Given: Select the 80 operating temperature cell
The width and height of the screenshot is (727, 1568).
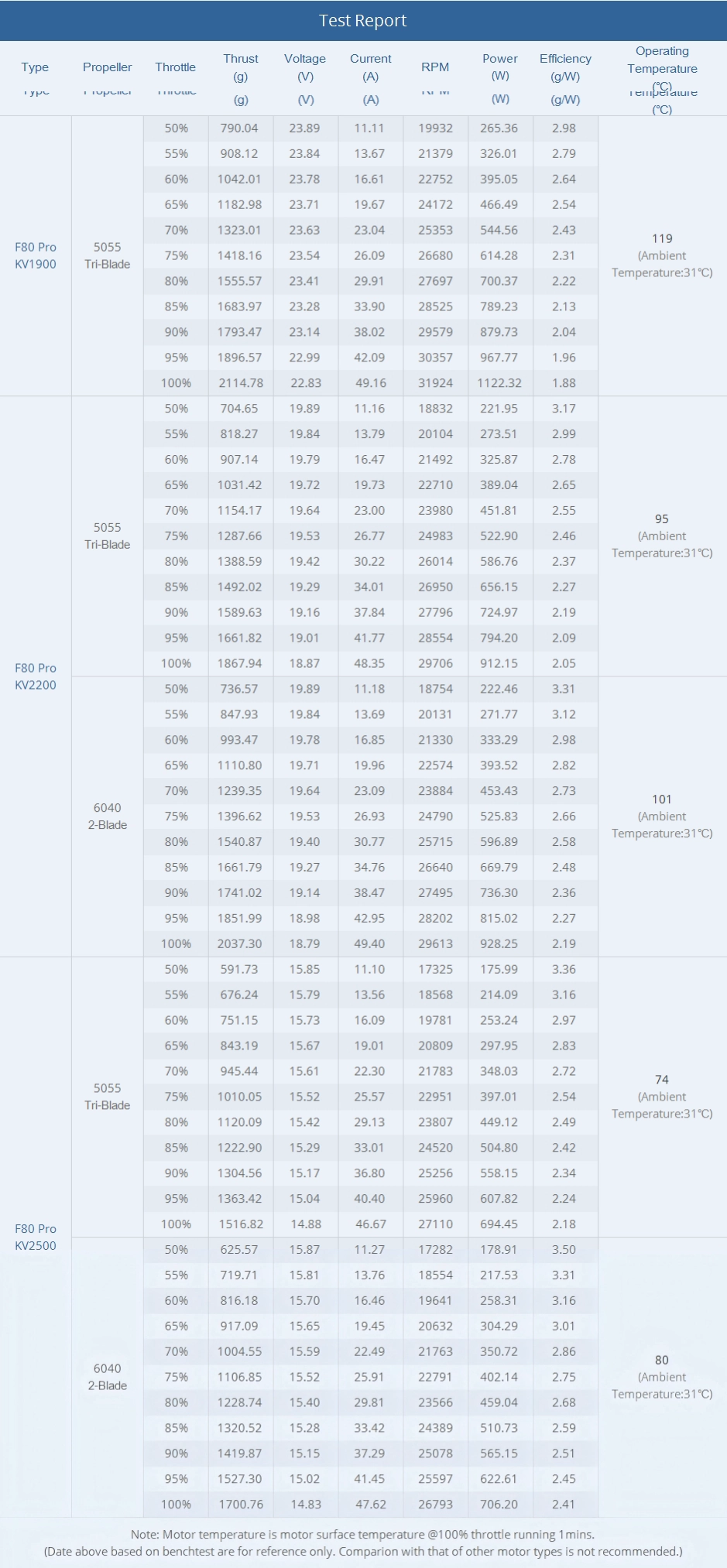Looking at the screenshot, I should point(662,1360).
